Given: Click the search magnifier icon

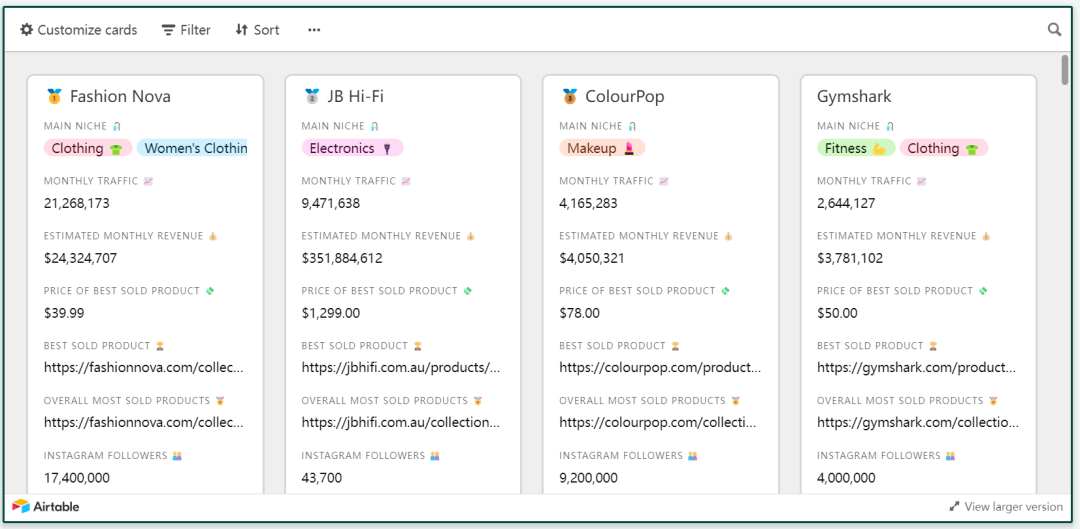Looking at the screenshot, I should [1054, 30].
